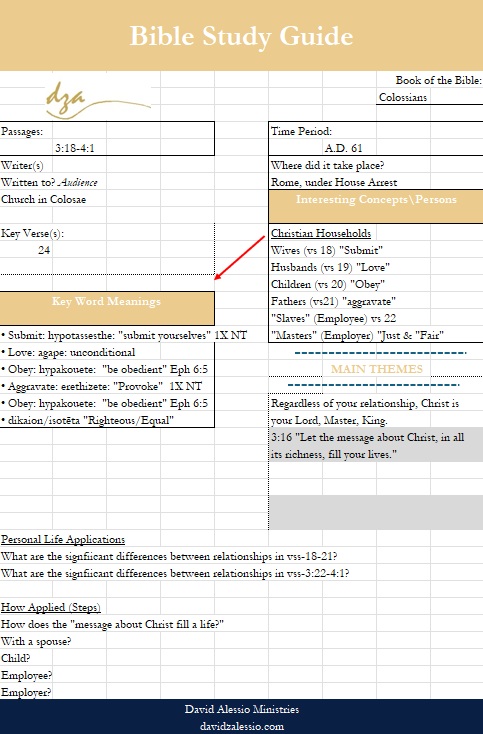Click the 'Time Period:' label
Screen dimensions: 483x734
pos(301,132)
